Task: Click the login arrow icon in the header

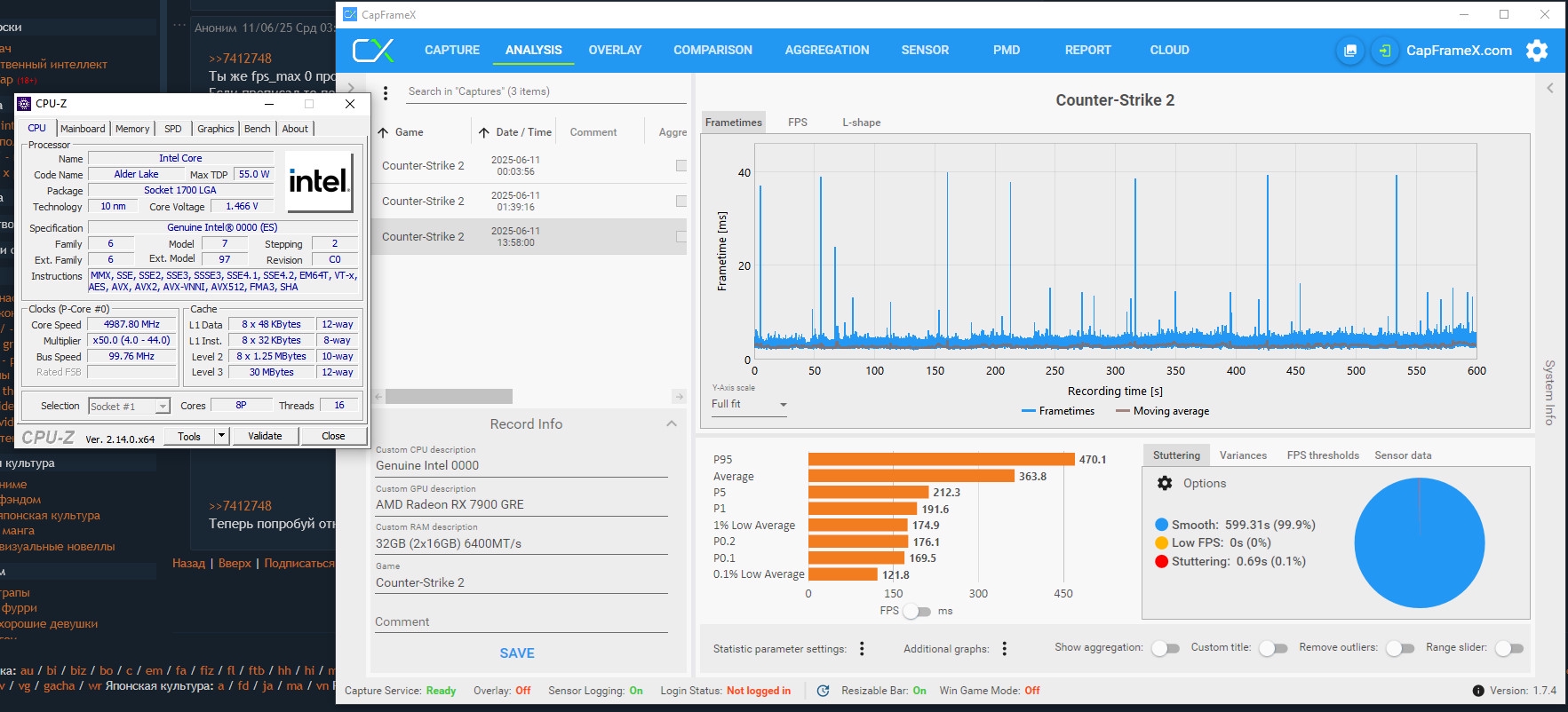Action: (x=1384, y=51)
